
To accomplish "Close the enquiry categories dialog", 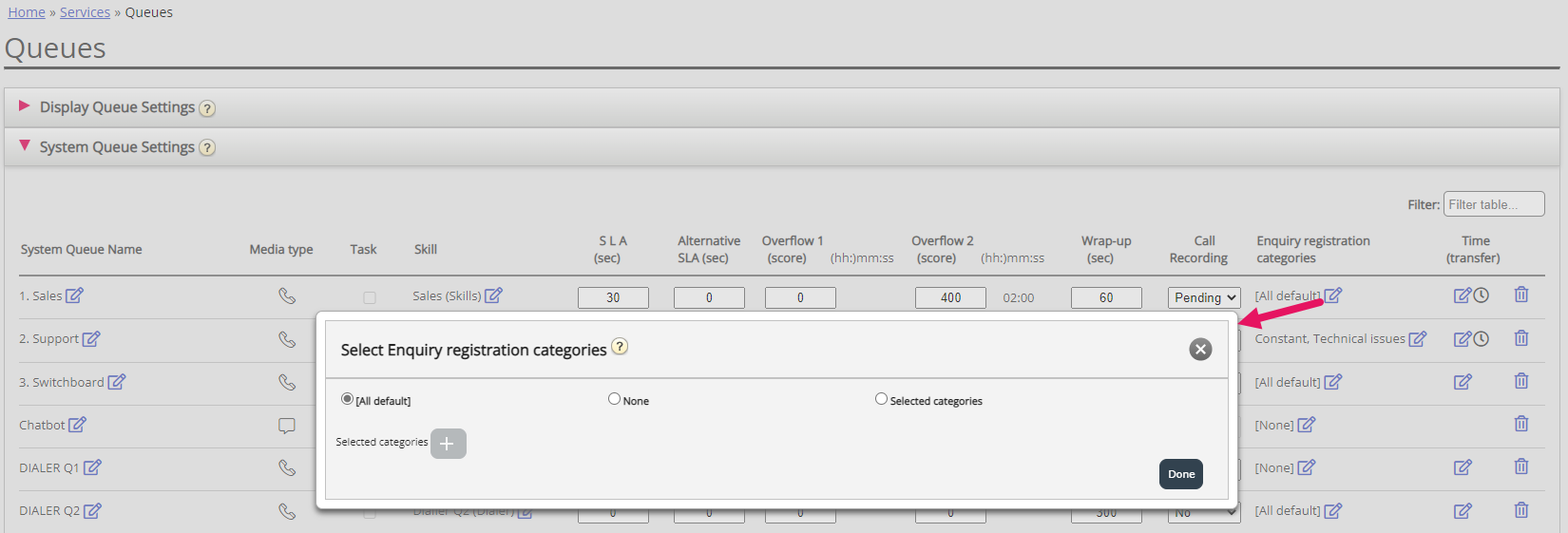I will coord(1200,350).
